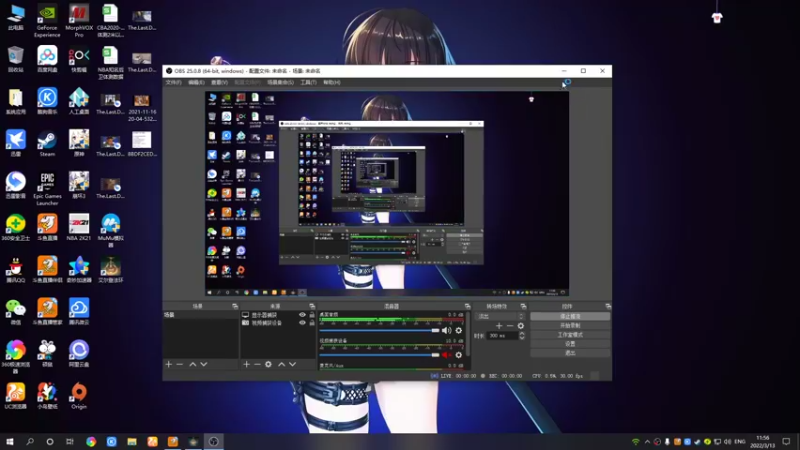Toggle Studio Mode in Controls panel

570,335
